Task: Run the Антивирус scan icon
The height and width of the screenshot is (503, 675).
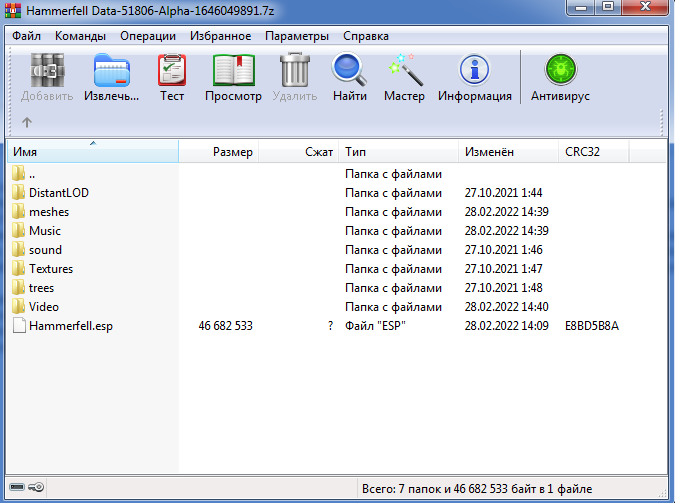Action: click(560, 78)
